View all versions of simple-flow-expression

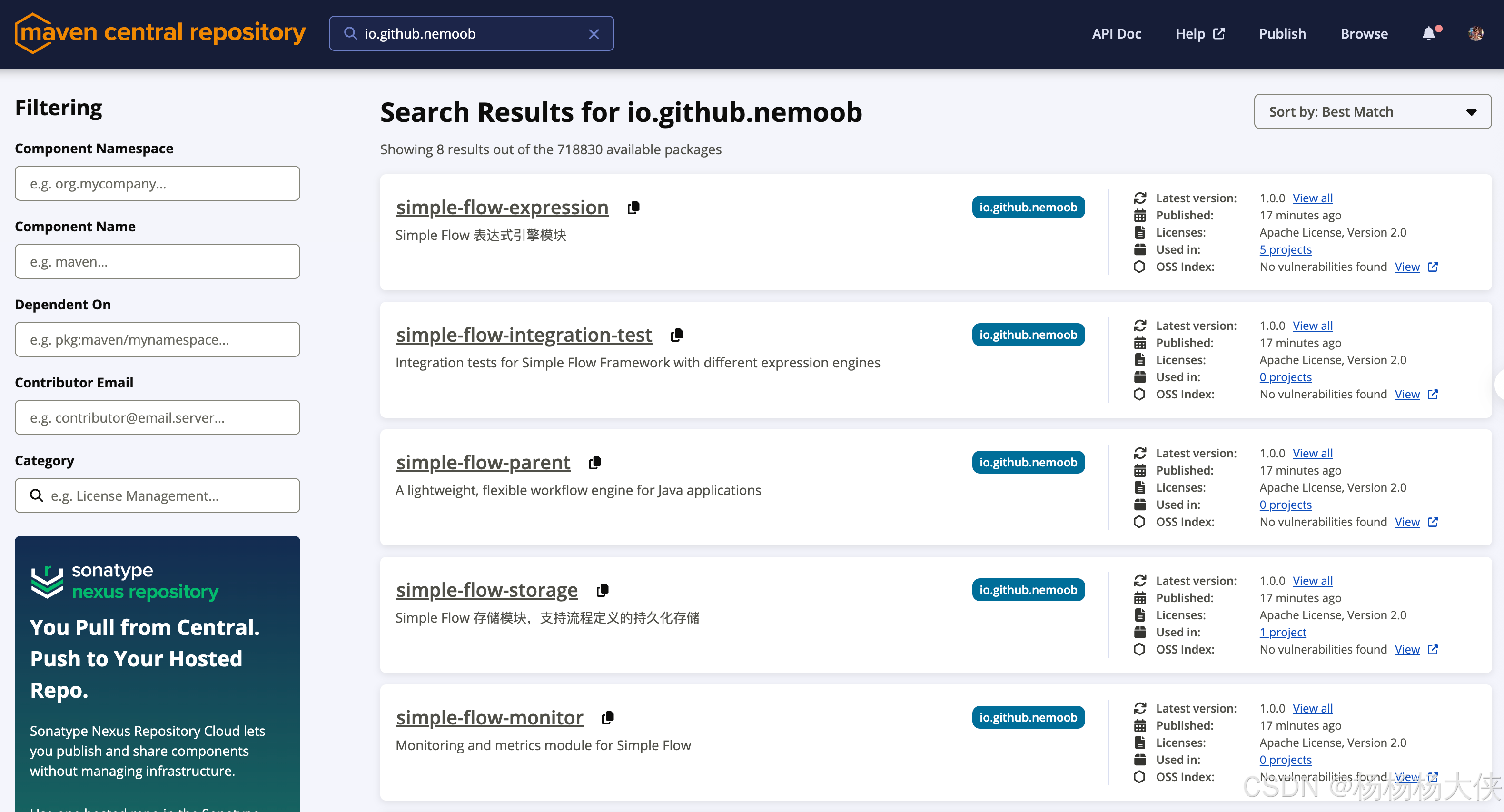coord(1313,198)
